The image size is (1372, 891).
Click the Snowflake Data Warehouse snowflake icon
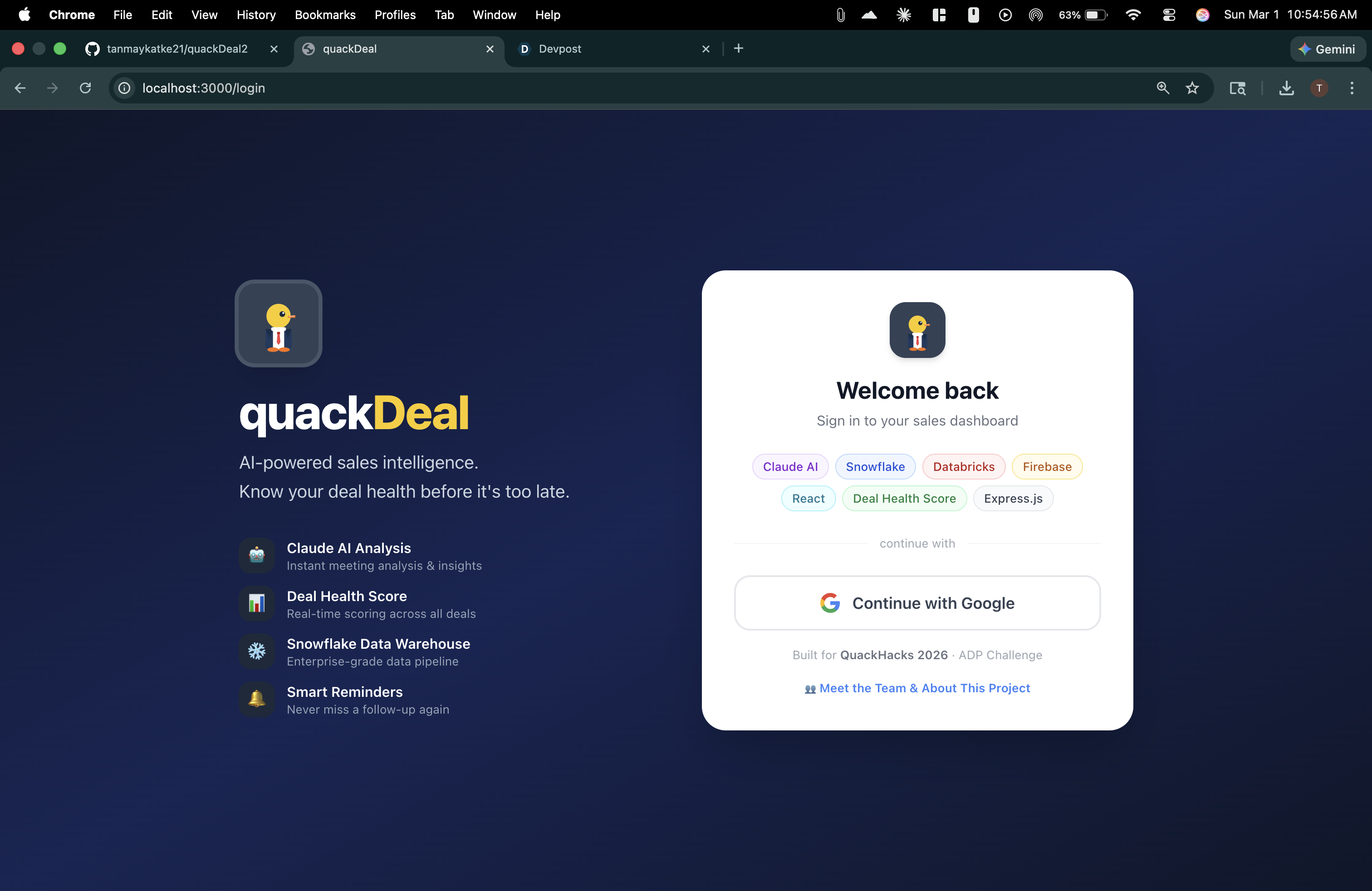[256, 651]
